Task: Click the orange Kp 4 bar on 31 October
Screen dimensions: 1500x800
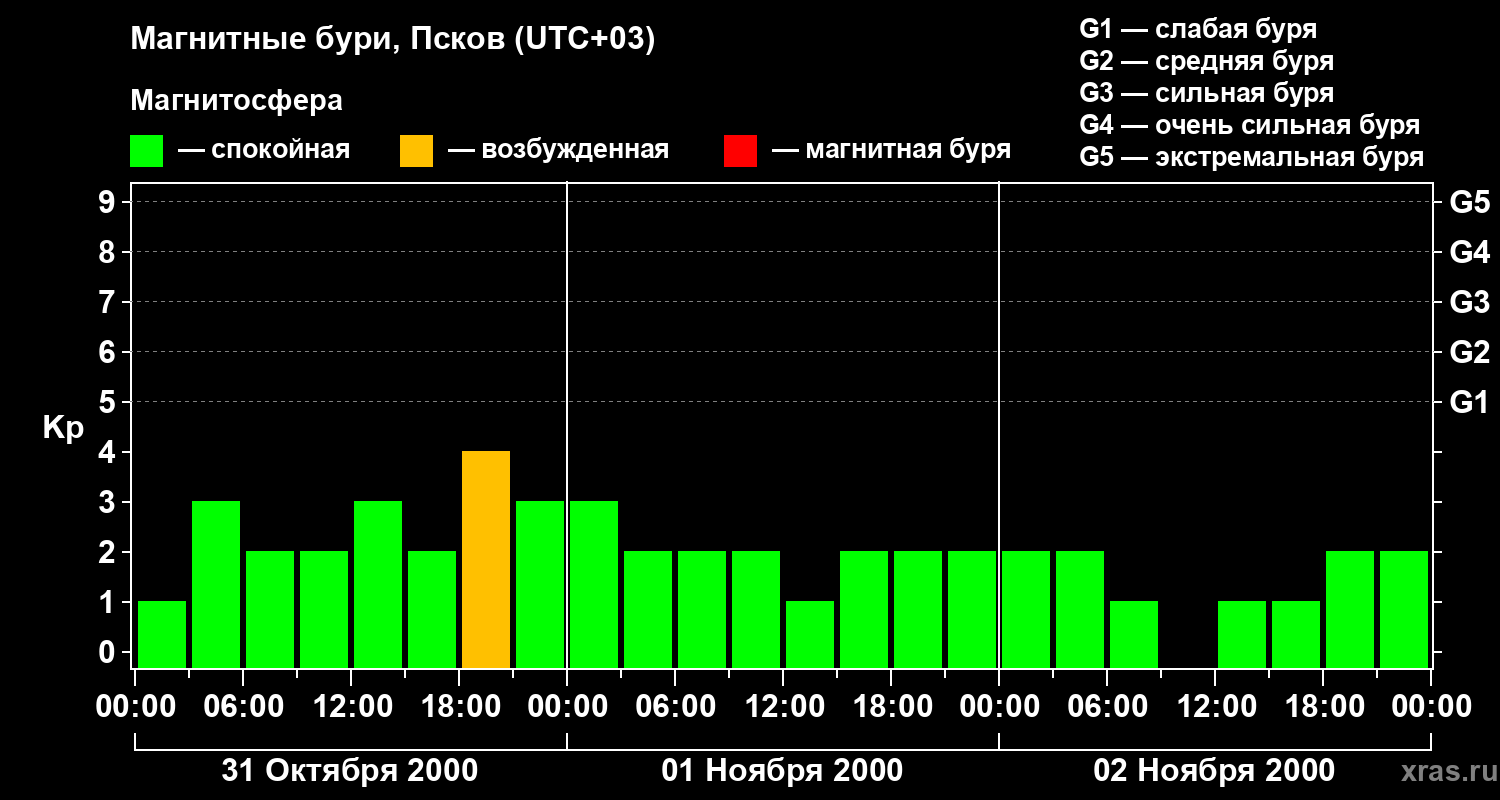Action: [486, 560]
